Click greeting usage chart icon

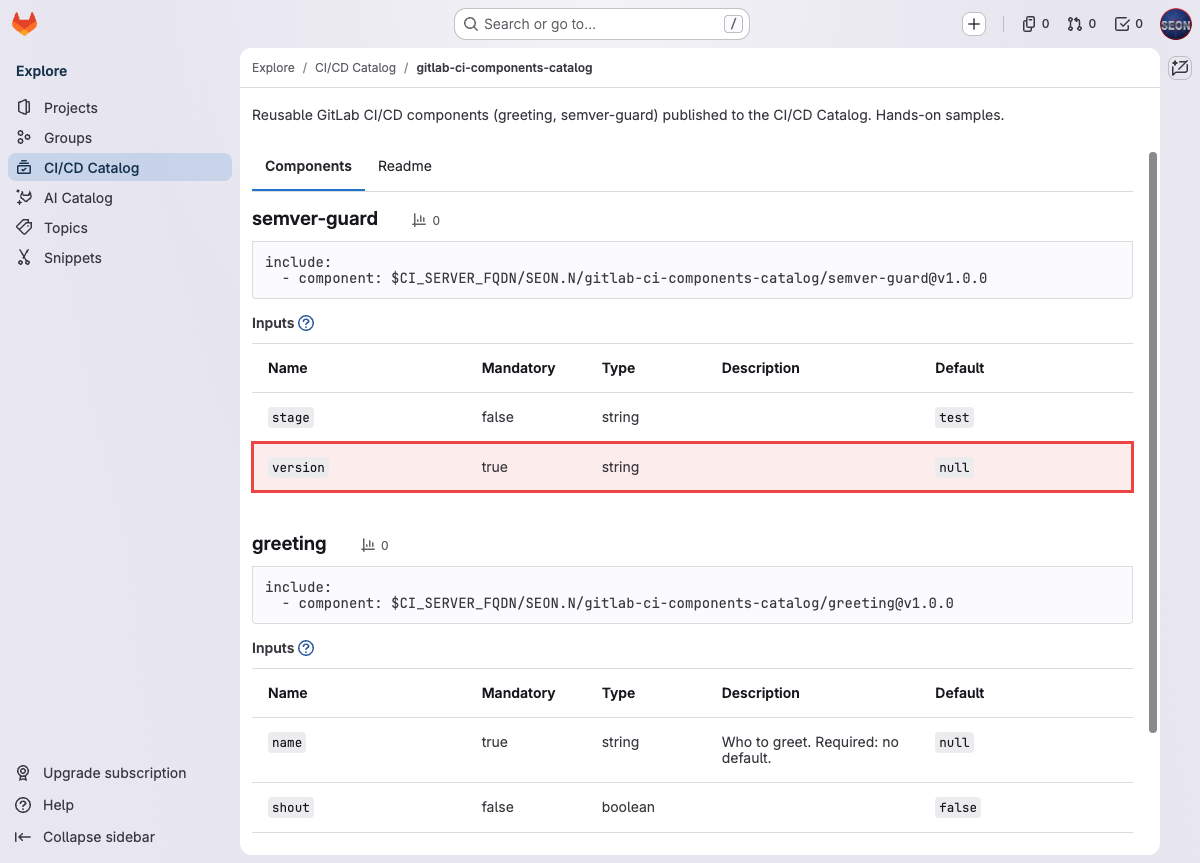pos(368,545)
